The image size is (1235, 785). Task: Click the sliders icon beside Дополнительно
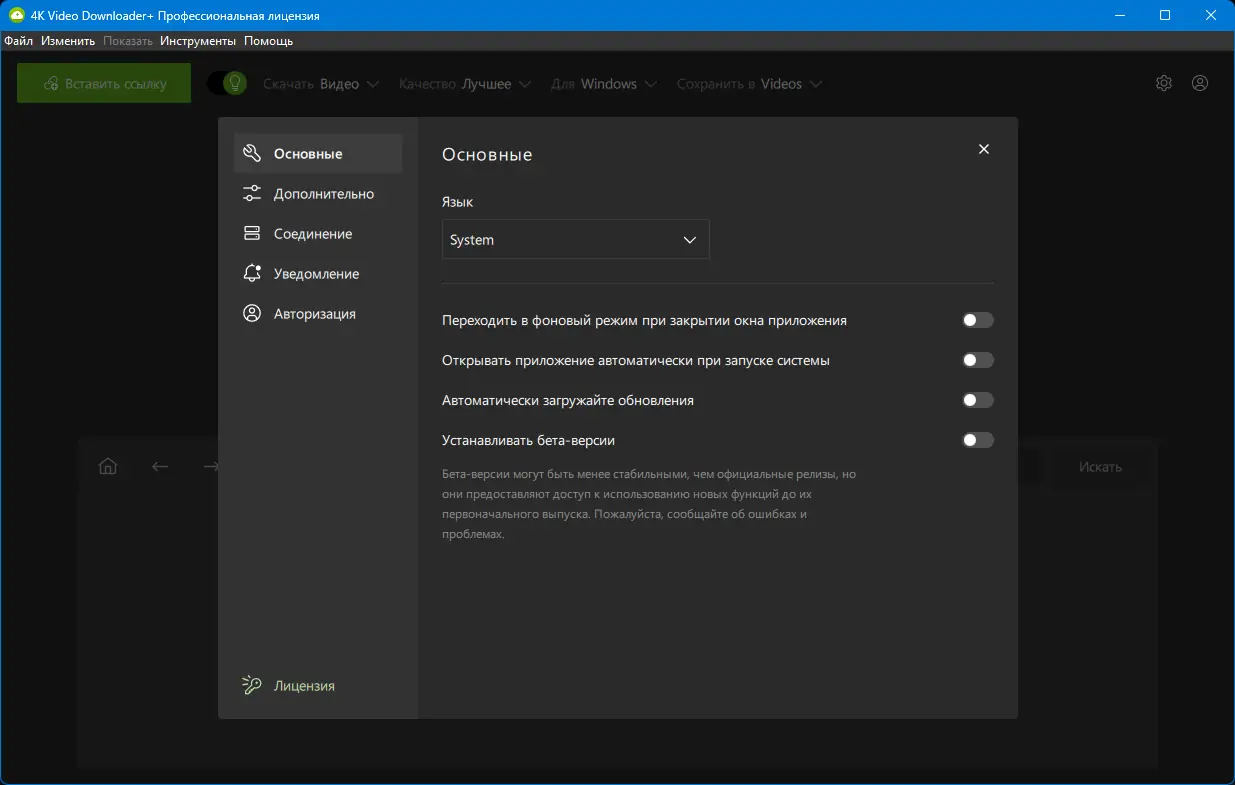click(x=252, y=194)
